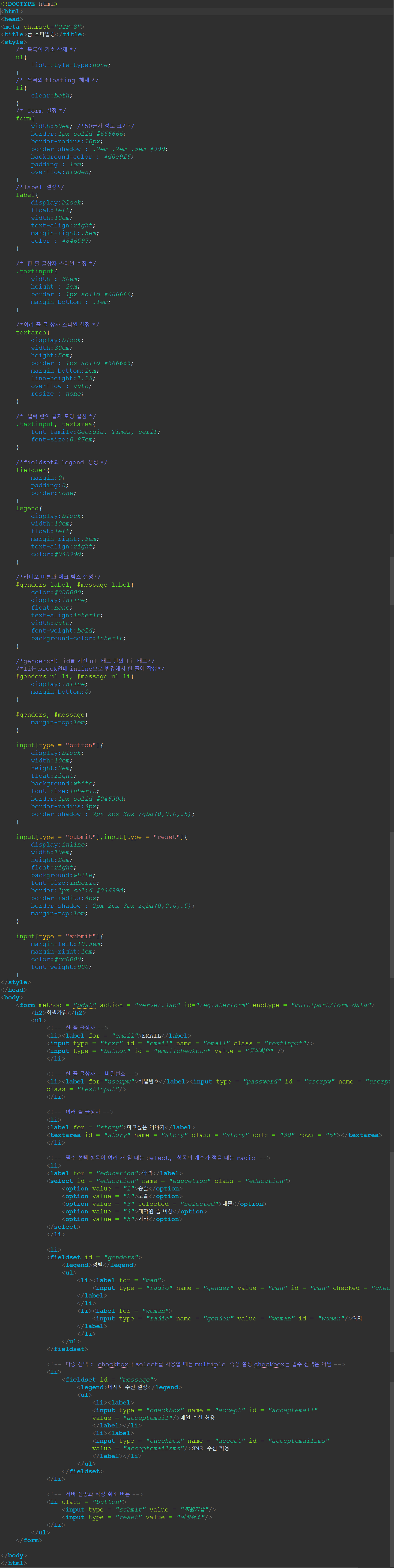This screenshot has height=1568, width=394.
Task: Click the 'clear:both;' line
Action: click(x=52, y=96)
